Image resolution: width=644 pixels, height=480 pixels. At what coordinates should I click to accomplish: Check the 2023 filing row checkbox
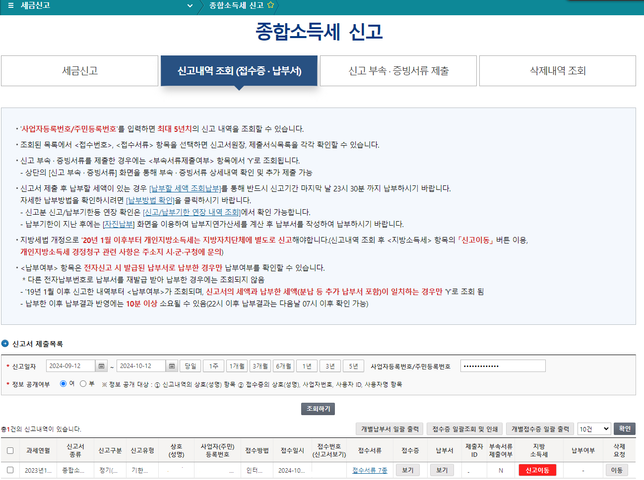pos(9,469)
